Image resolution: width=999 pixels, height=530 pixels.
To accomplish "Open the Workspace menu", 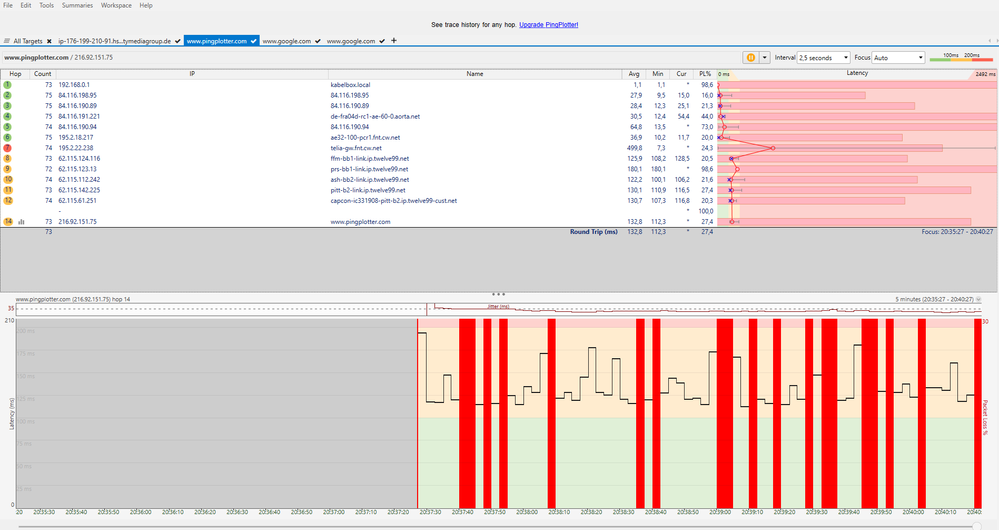I will (x=116, y=5).
